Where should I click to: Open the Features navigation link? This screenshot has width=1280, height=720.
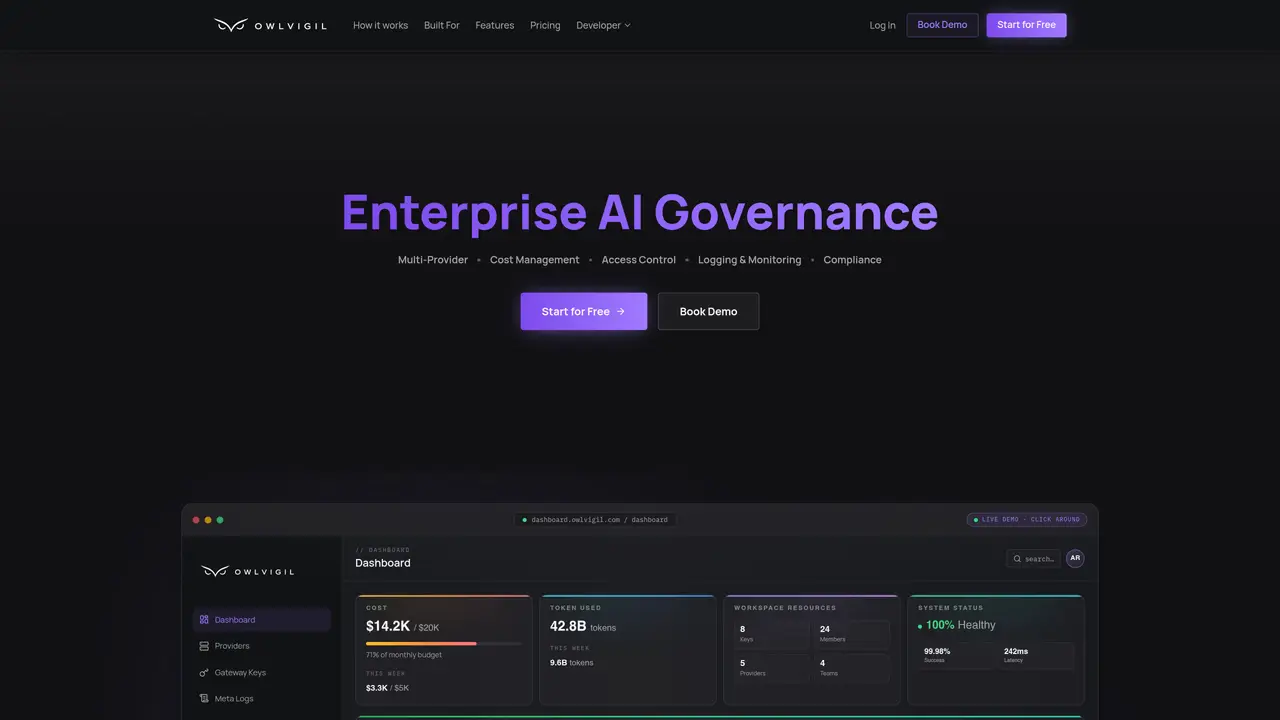click(494, 25)
